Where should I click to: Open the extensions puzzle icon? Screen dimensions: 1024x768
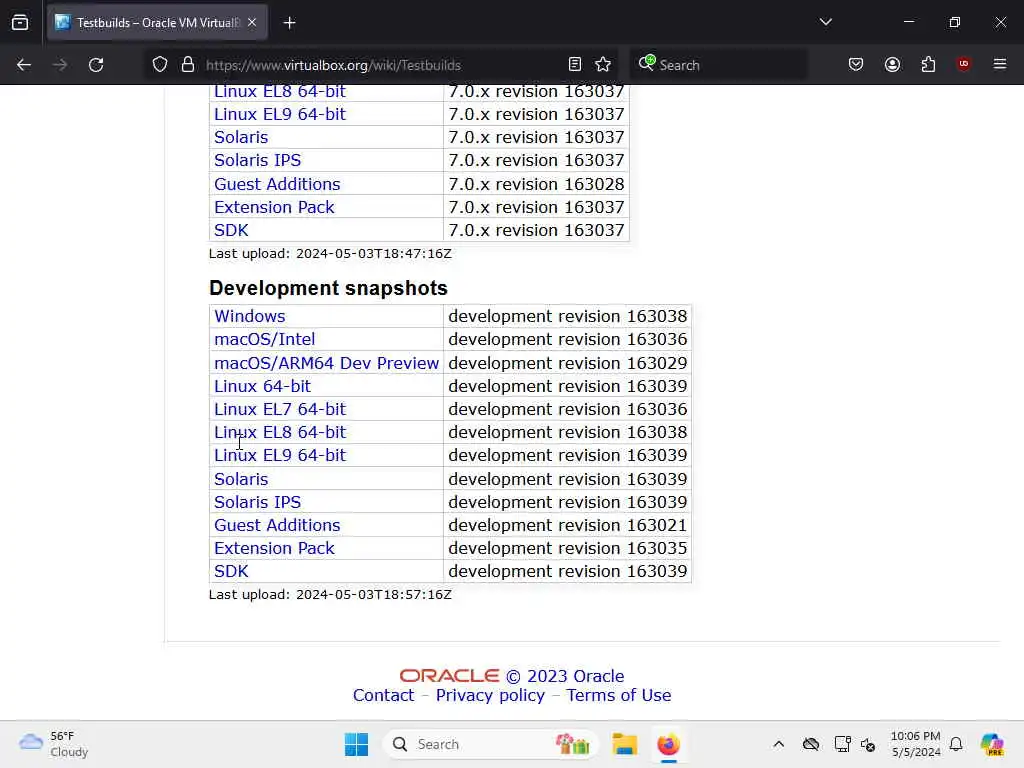(x=928, y=65)
